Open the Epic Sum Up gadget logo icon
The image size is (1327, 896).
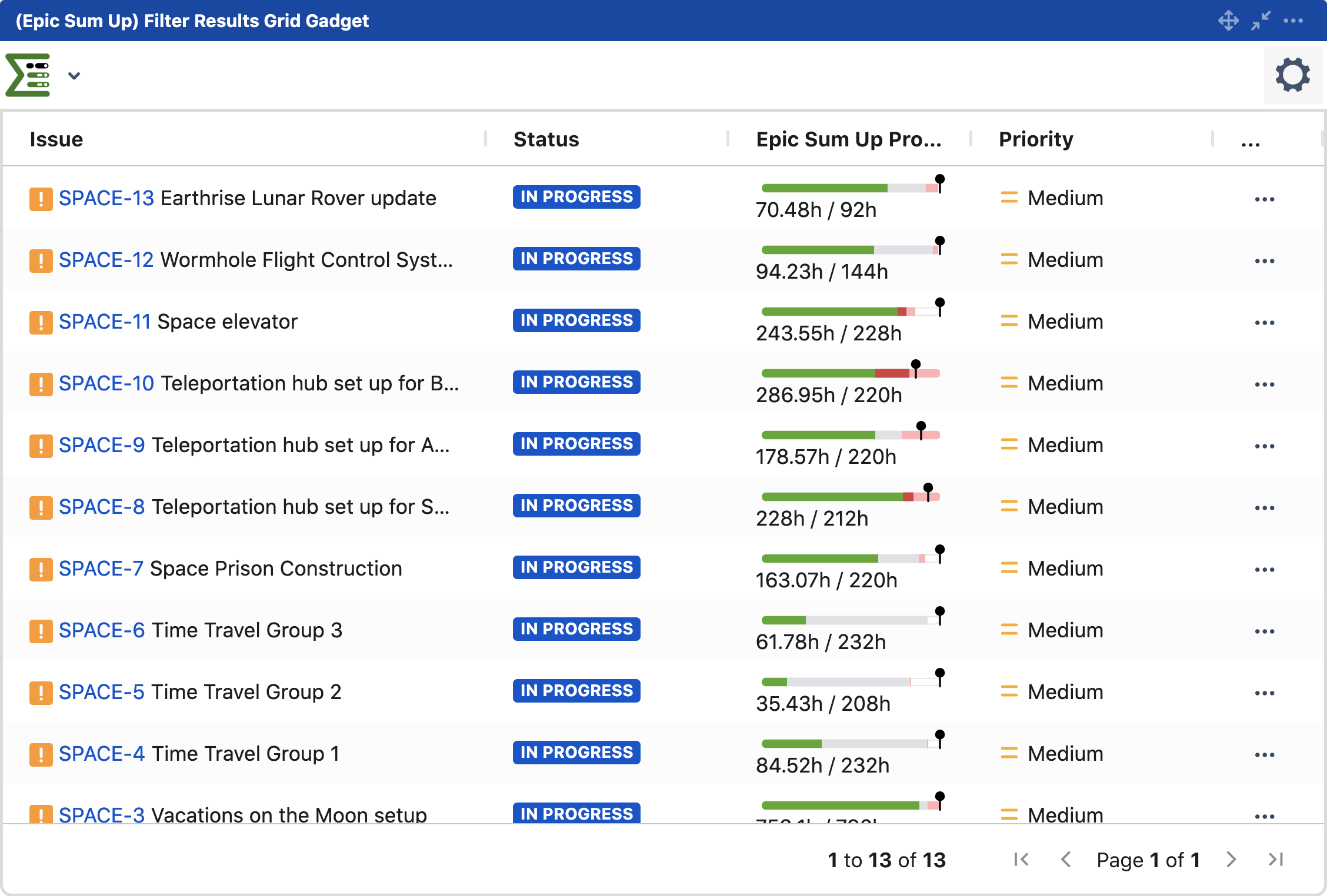28,75
